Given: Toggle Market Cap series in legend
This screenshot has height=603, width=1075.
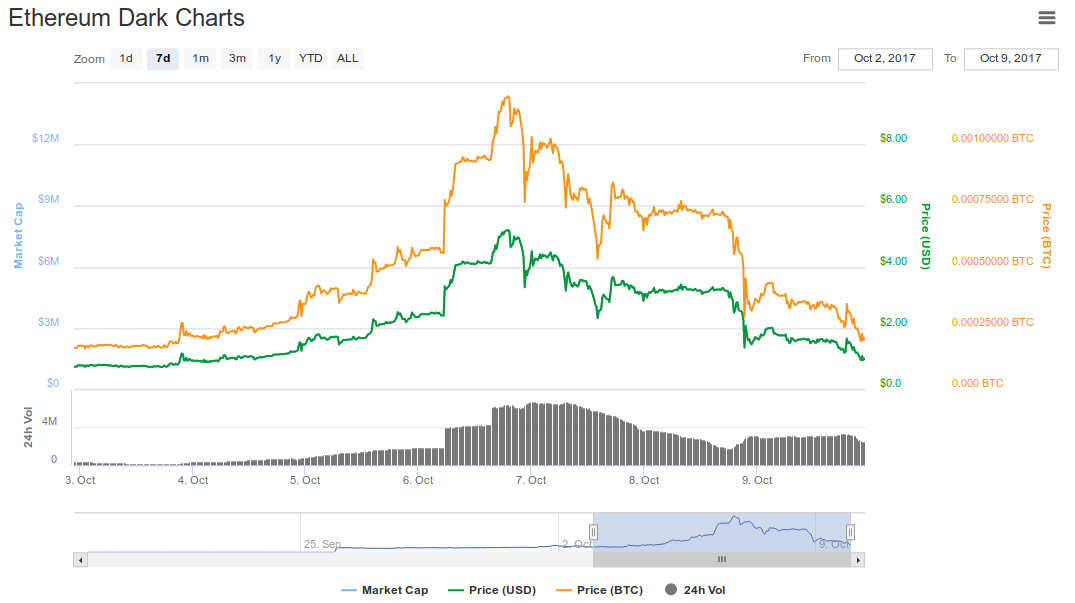Looking at the screenshot, I should click(x=385, y=590).
